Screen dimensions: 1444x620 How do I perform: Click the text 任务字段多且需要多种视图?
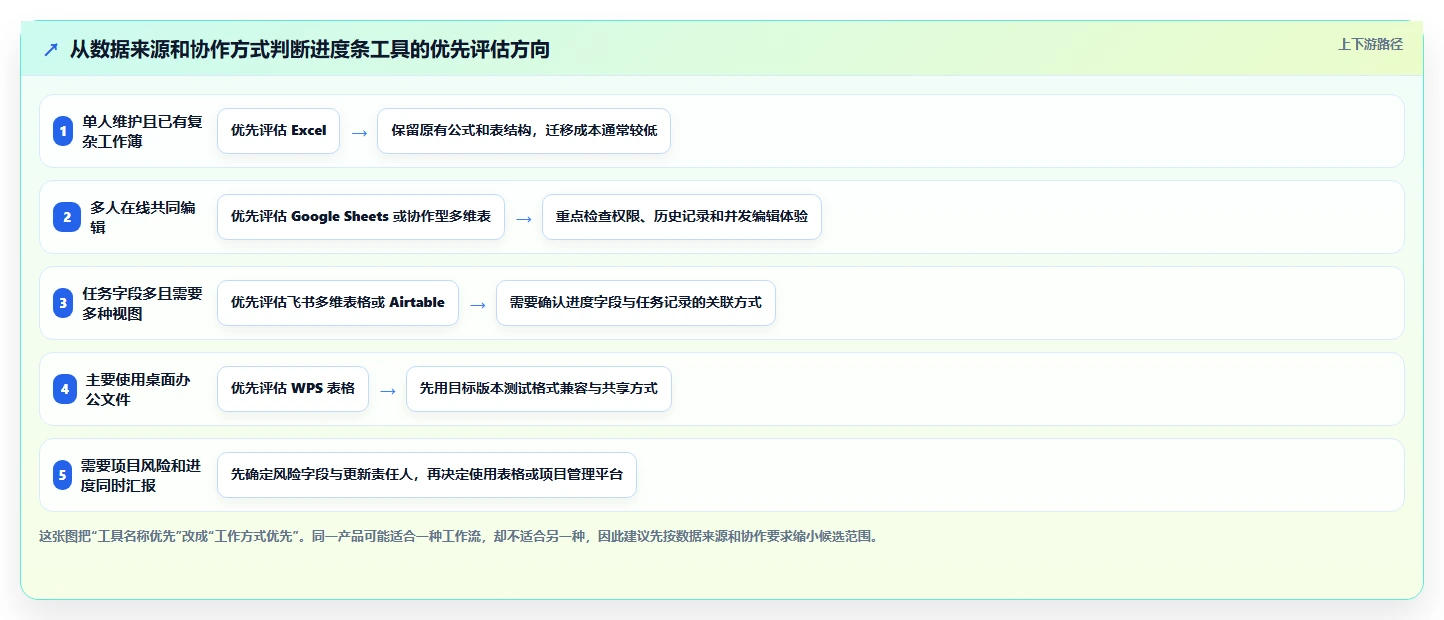(142, 303)
